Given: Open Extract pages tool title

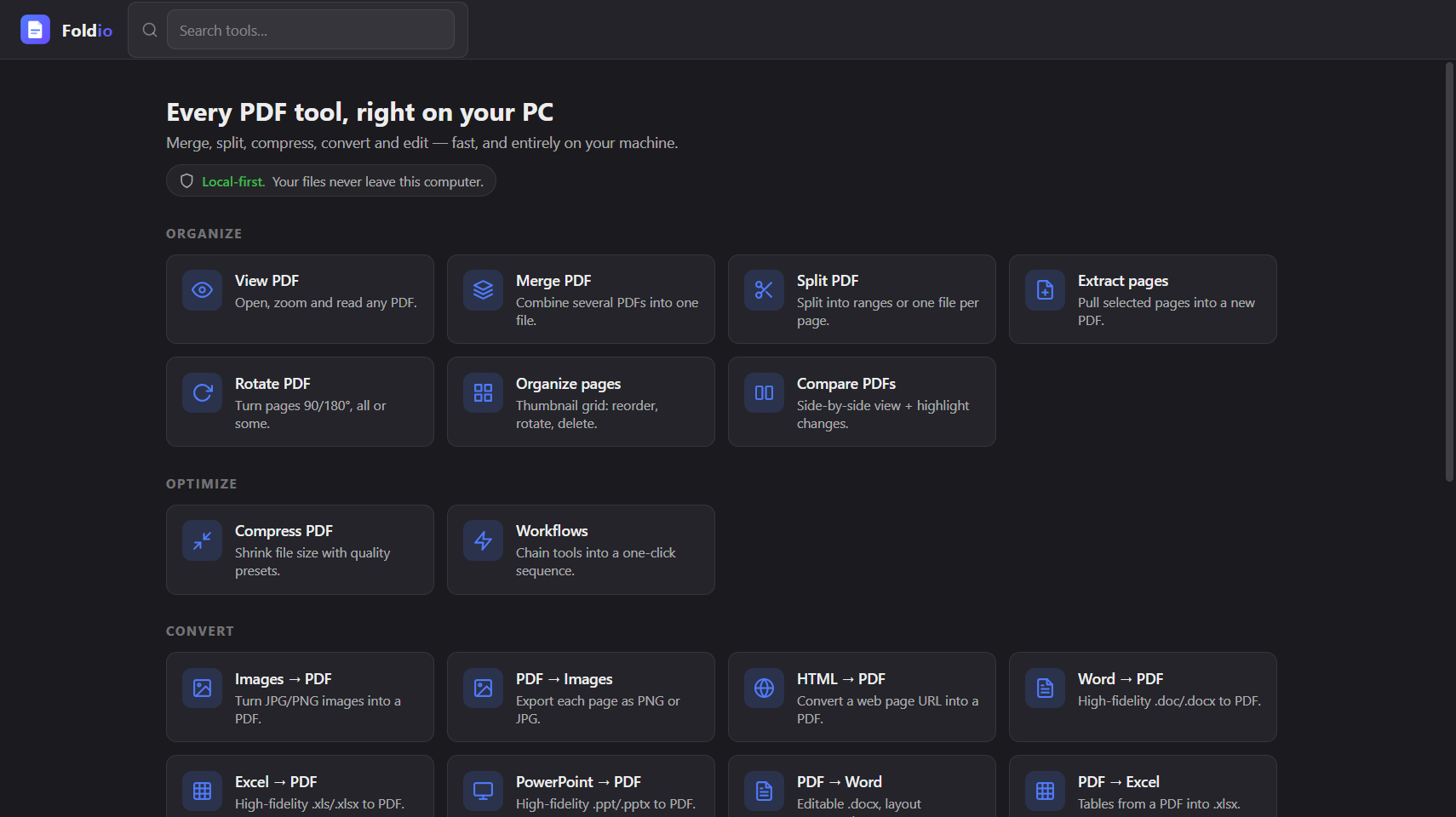Looking at the screenshot, I should coord(1123,281).
